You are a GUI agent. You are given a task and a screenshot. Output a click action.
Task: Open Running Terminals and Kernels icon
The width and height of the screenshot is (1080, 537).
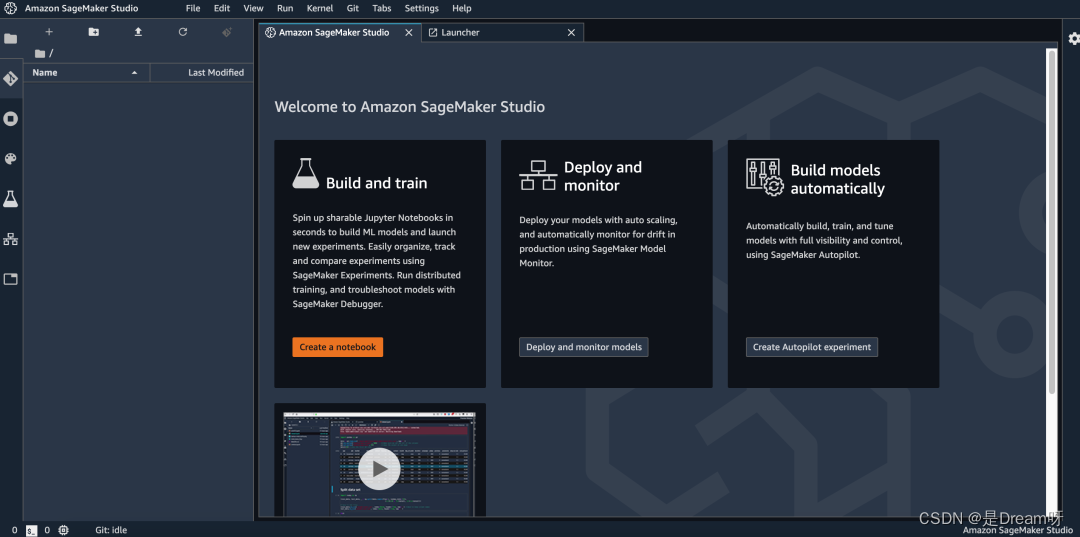[x=10, y=118]
